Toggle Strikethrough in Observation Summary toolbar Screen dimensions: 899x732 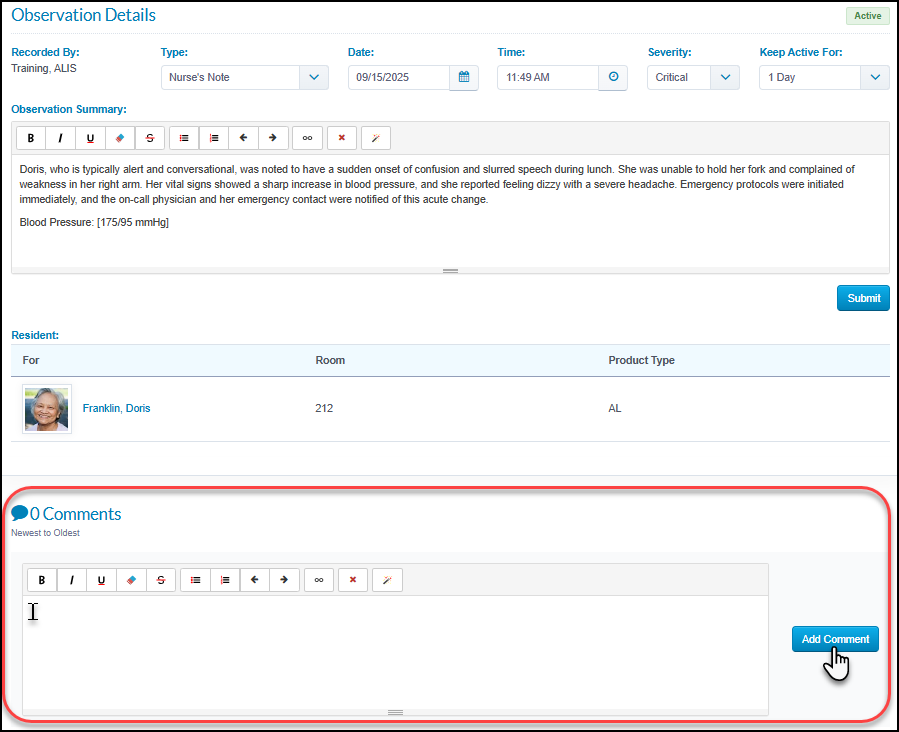pyautogui.click(x=150, y=138)
